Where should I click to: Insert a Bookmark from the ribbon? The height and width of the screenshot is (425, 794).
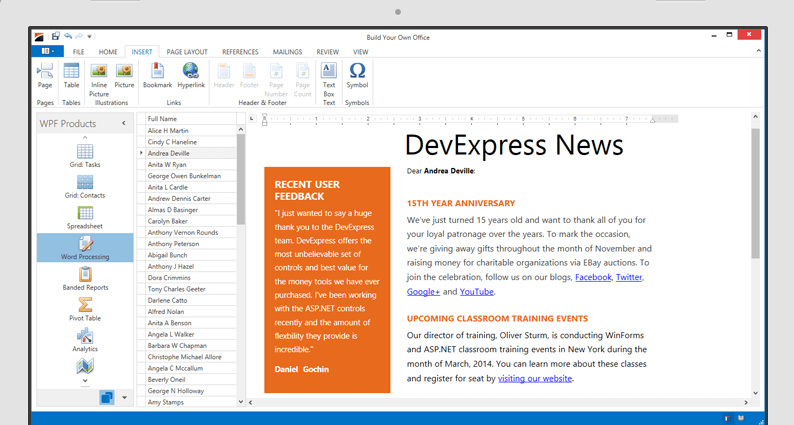coord(157,76)
